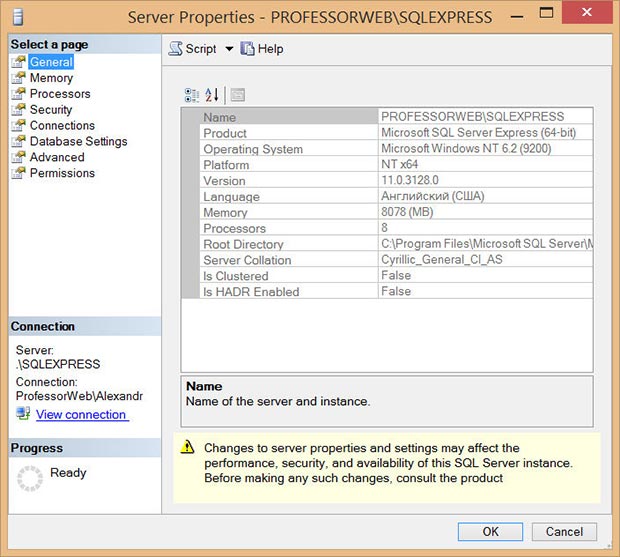Open the Memory page
This screenshot has width=620, height=557.
click(x=51, y=78)
